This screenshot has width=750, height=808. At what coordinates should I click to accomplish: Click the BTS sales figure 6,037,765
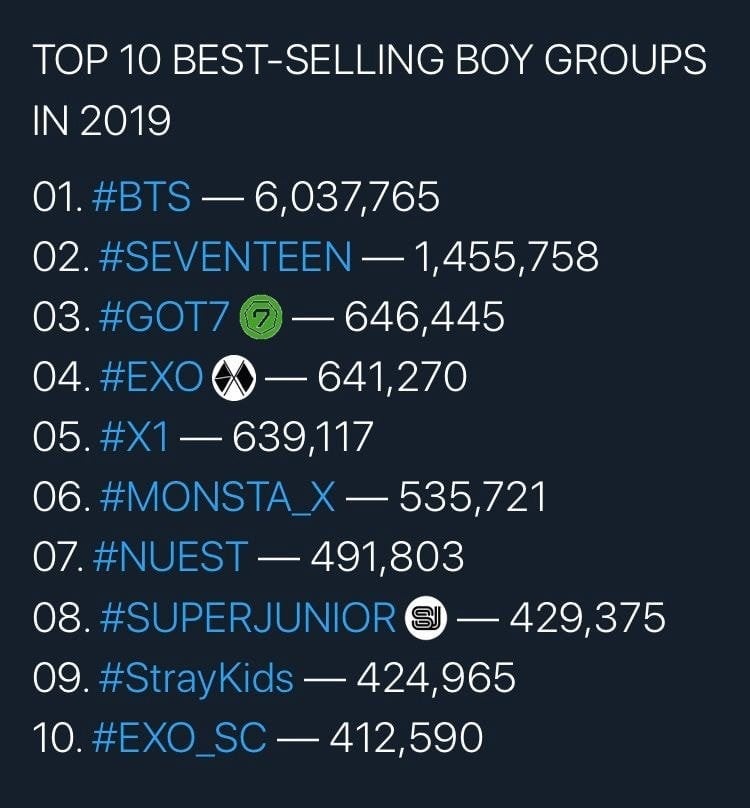(x=347, y=198)
